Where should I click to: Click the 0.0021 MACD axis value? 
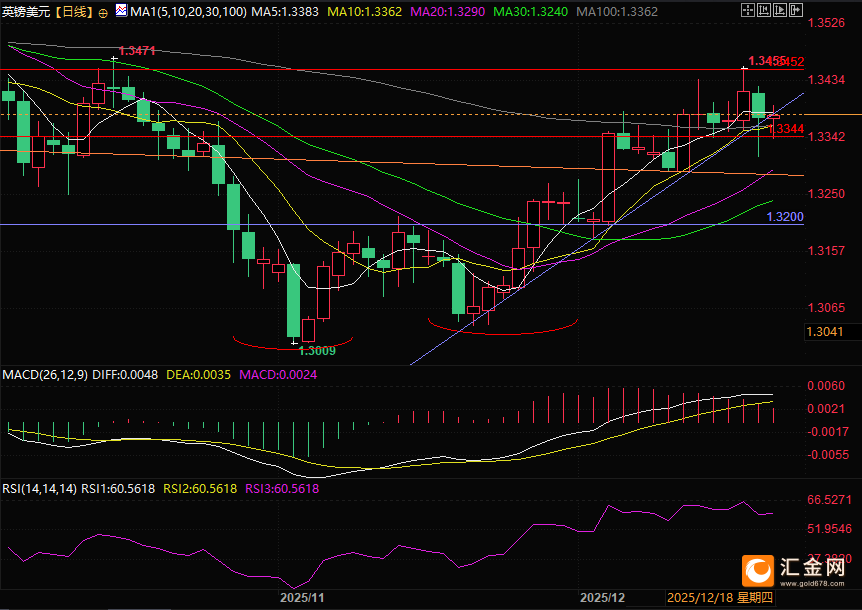pos(826,408)
